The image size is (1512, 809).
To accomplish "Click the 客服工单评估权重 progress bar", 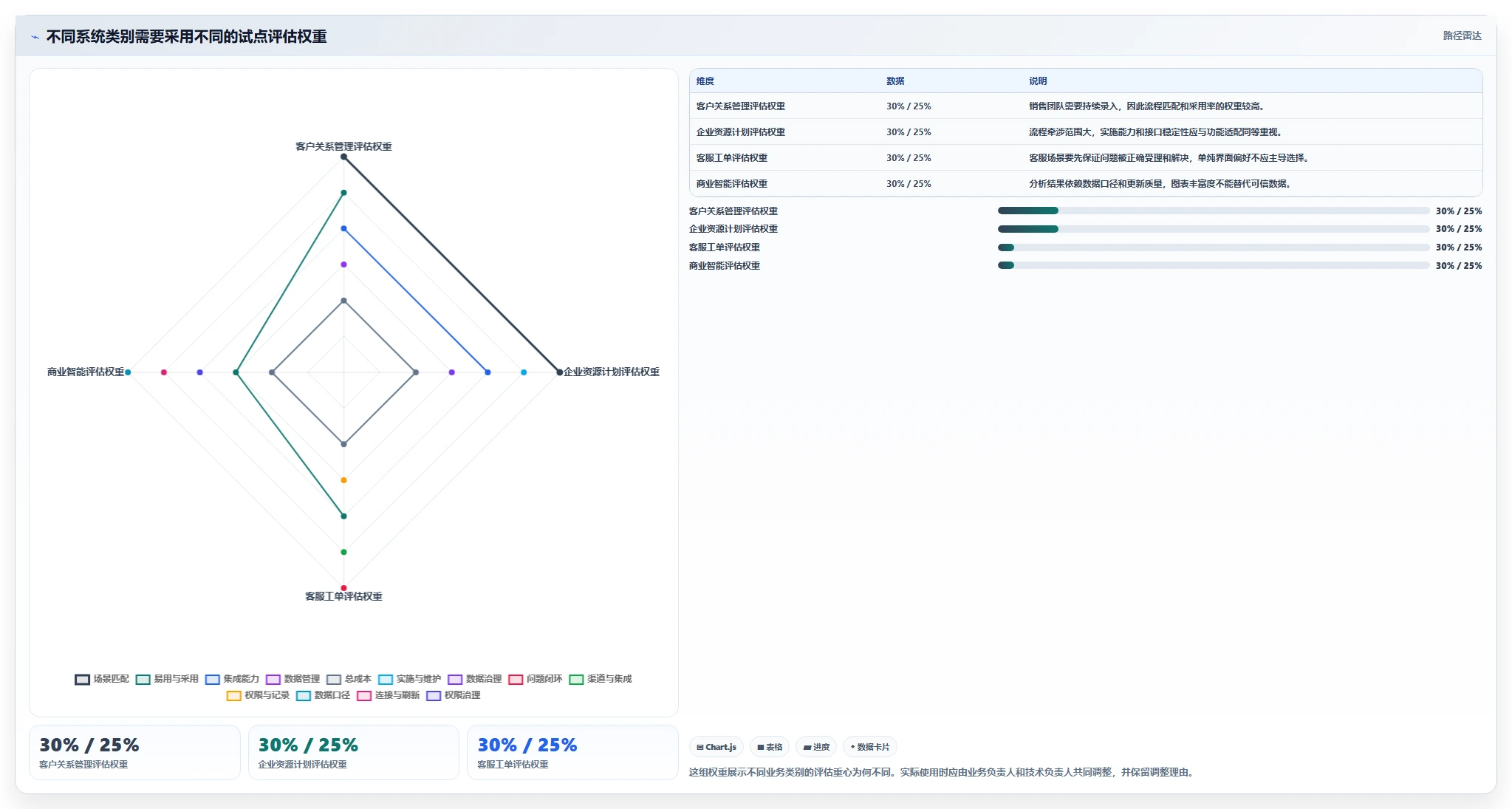I will pyautogui.click(x=1214, y=248).
